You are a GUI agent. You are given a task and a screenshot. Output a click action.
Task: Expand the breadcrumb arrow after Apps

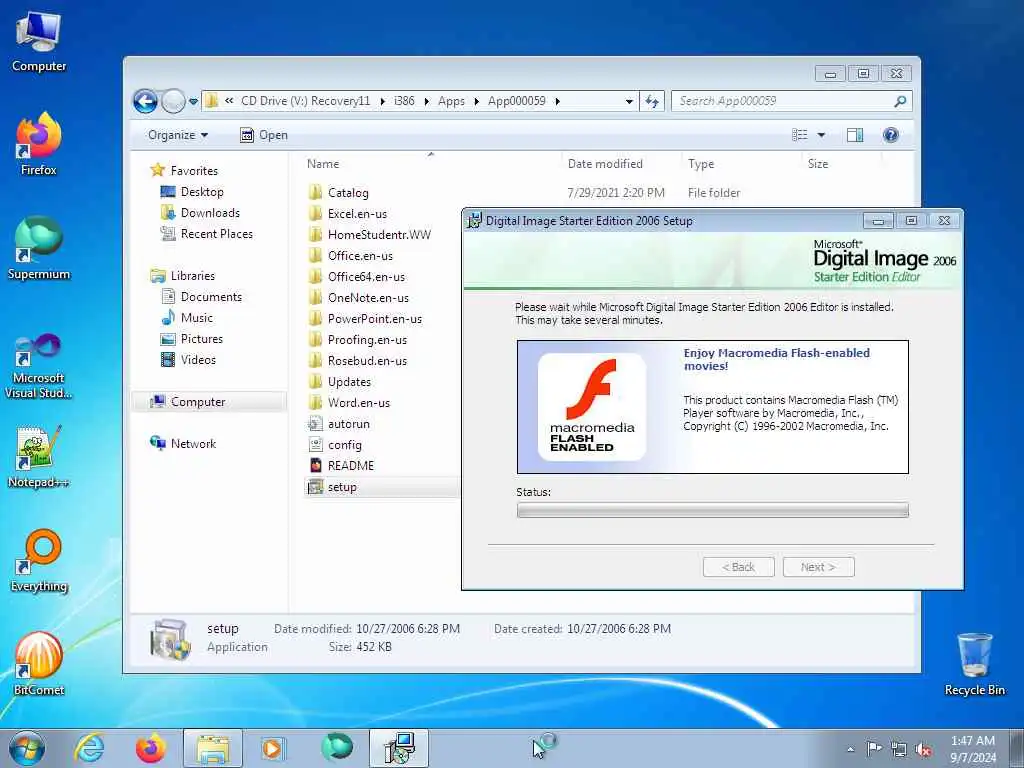pyautogui.click(x=476, y=101)
